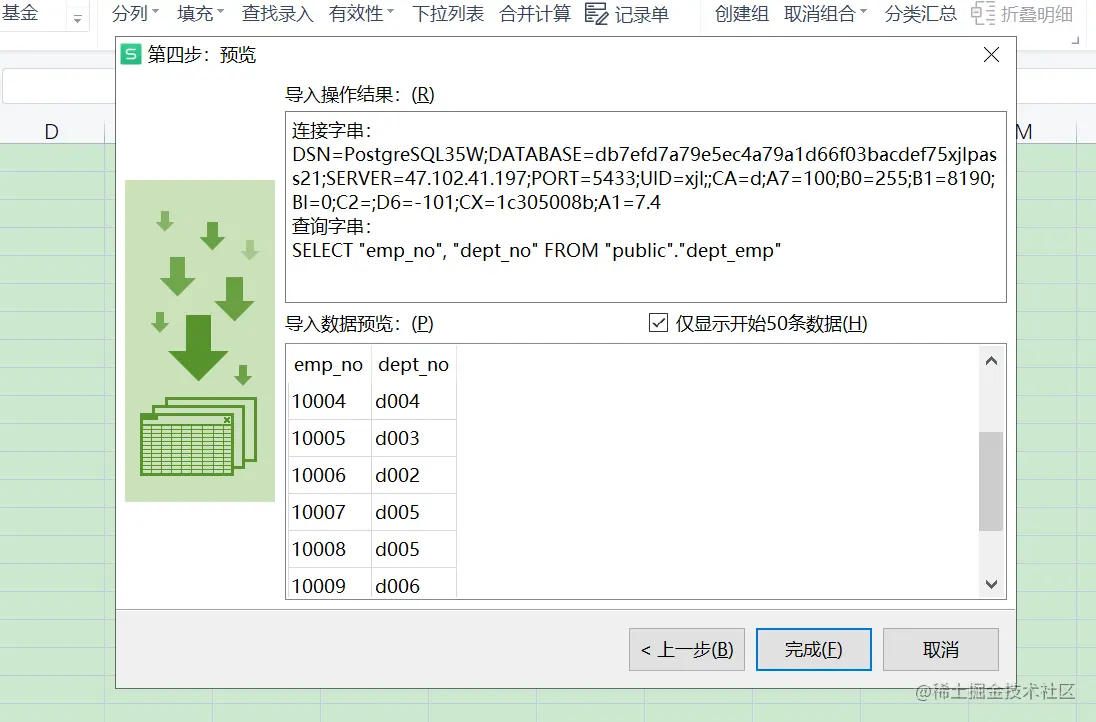
Task: Click the preview scrollbar up arrow
Action: coord(991,361)
